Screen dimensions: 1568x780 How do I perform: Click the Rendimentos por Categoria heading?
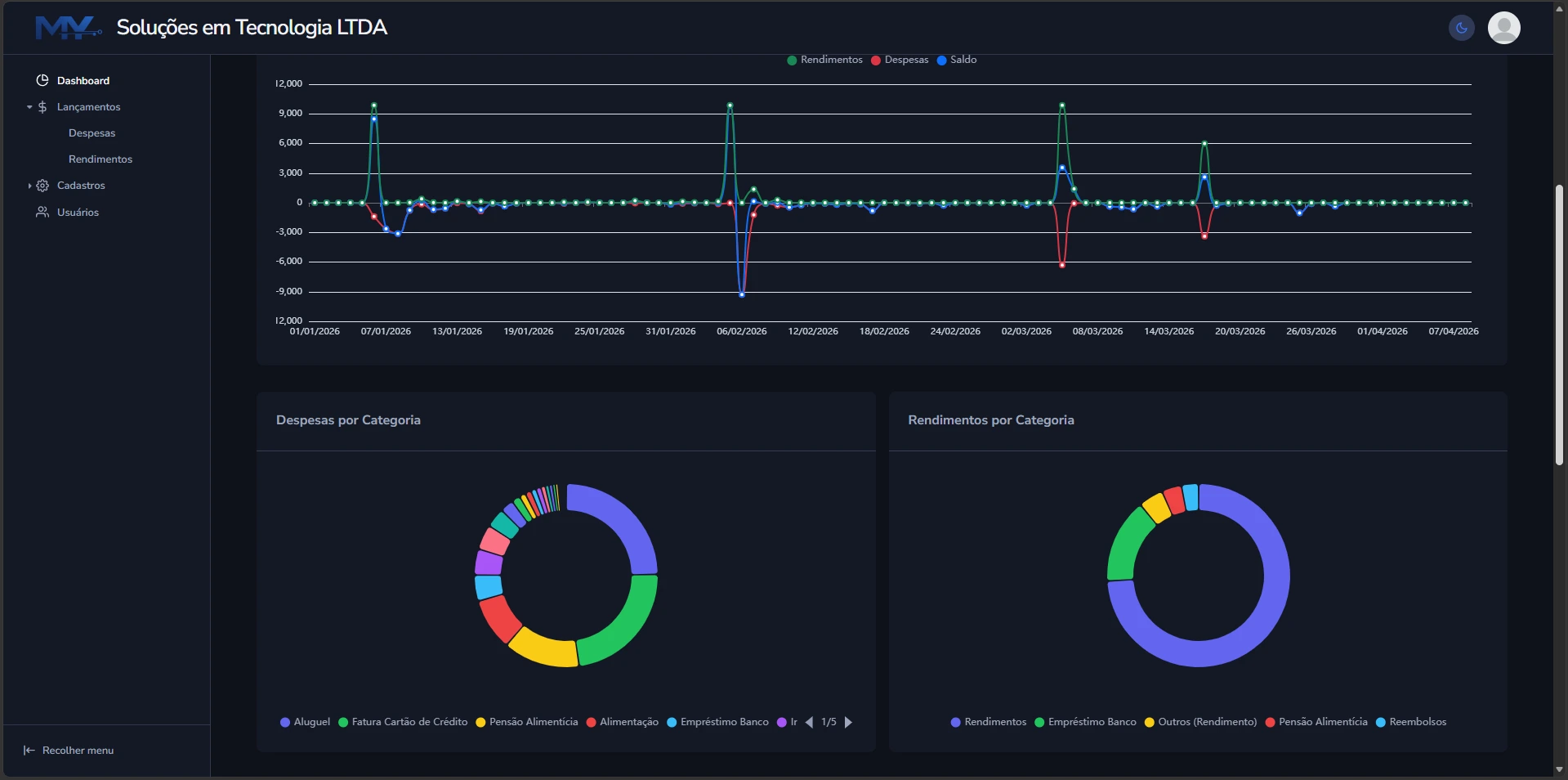[x=991, y=420]
